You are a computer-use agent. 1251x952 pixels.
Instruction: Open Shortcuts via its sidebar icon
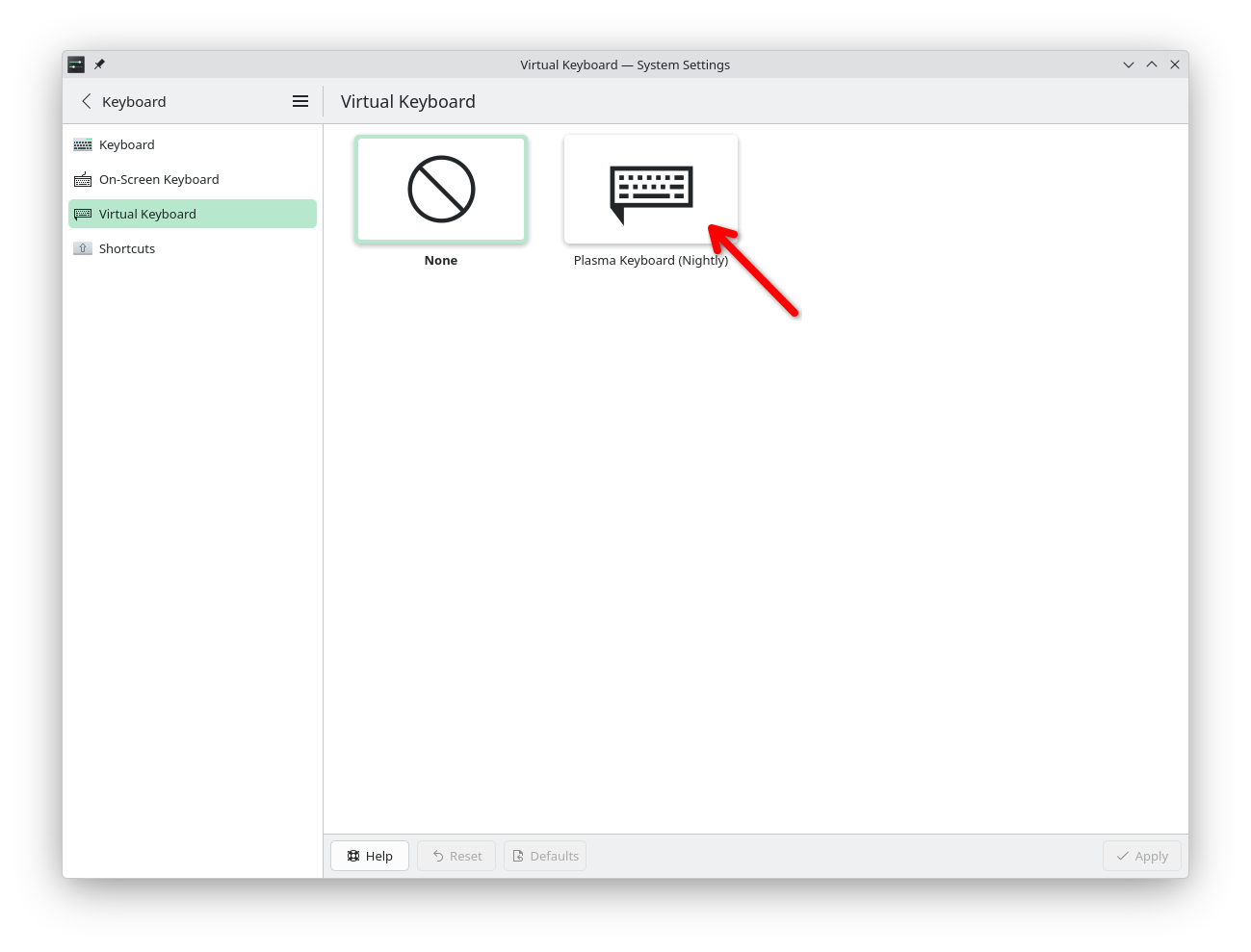pyautogui.click(x=83, y=248)
